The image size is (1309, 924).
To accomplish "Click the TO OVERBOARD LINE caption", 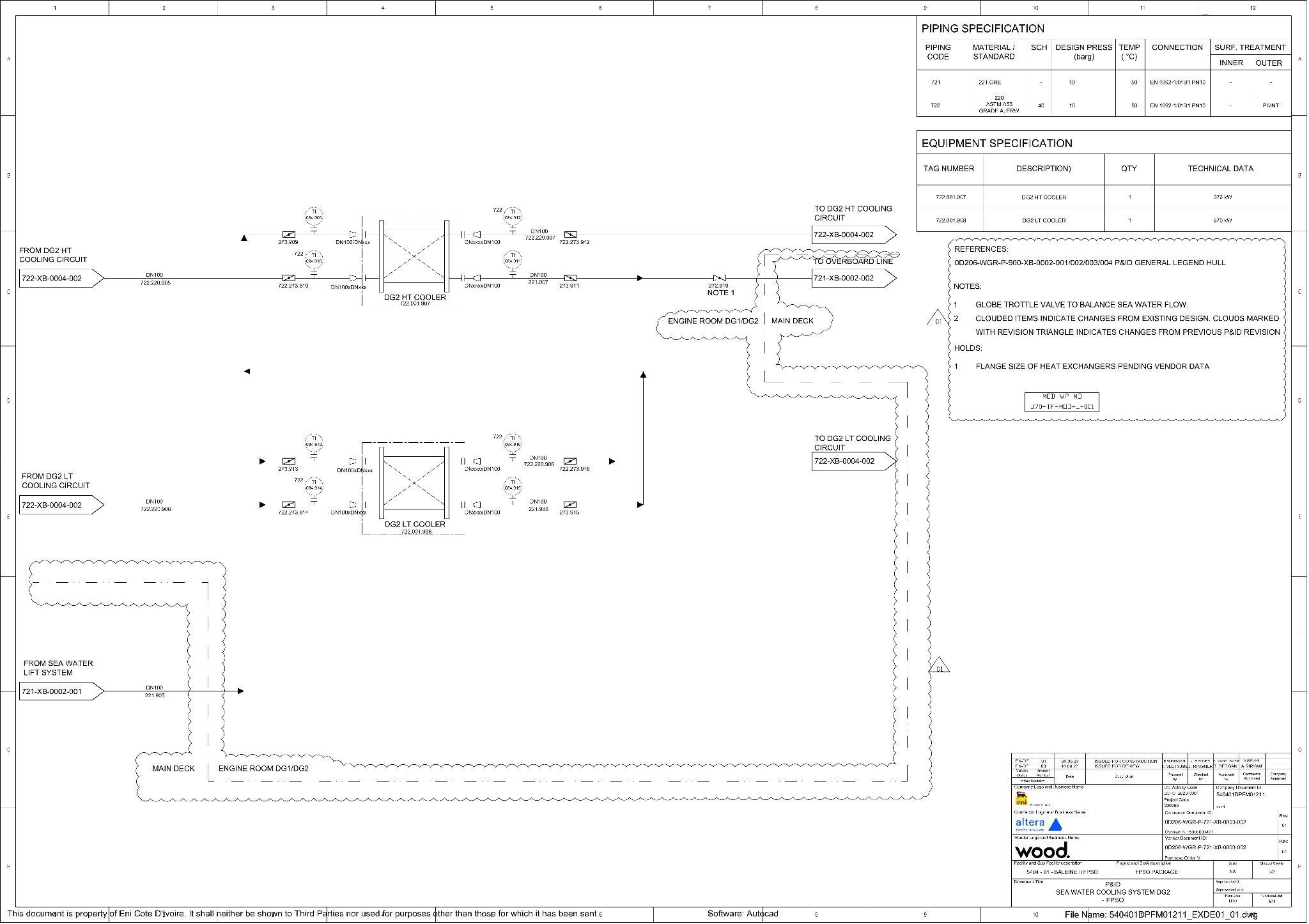I will tap(853, 261).
